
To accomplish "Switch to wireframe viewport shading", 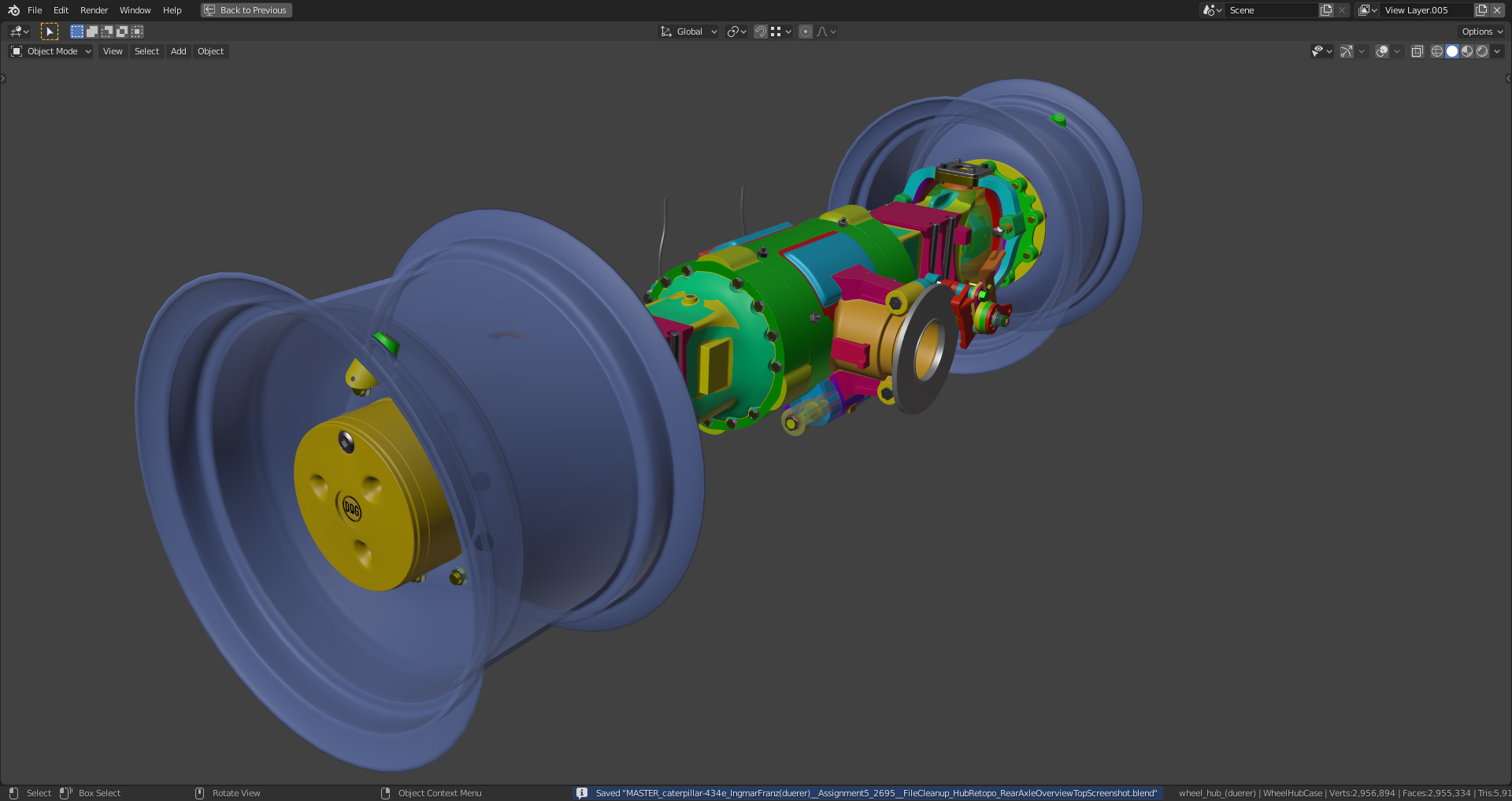I will (x=1437, y=51).
